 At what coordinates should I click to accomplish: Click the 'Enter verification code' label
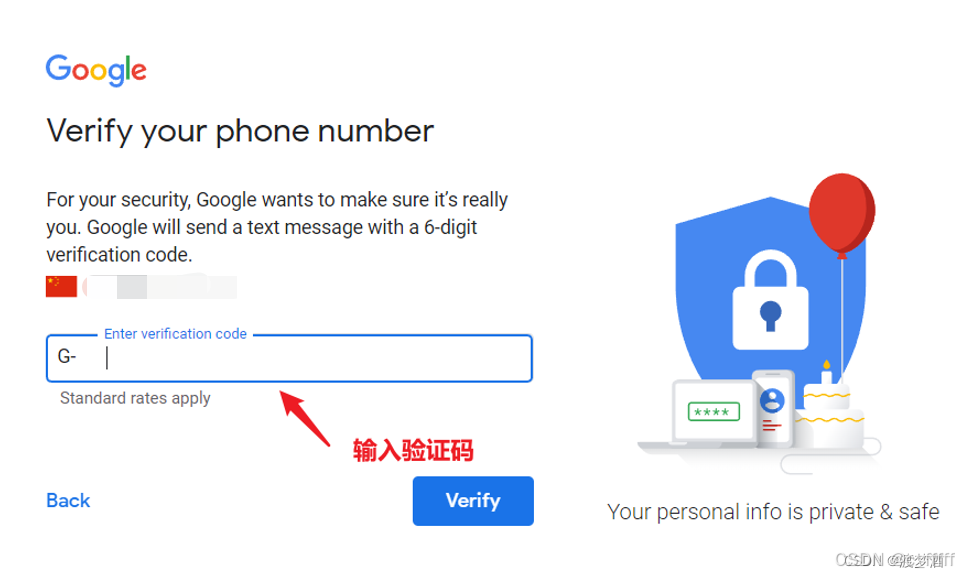point(175,333)
